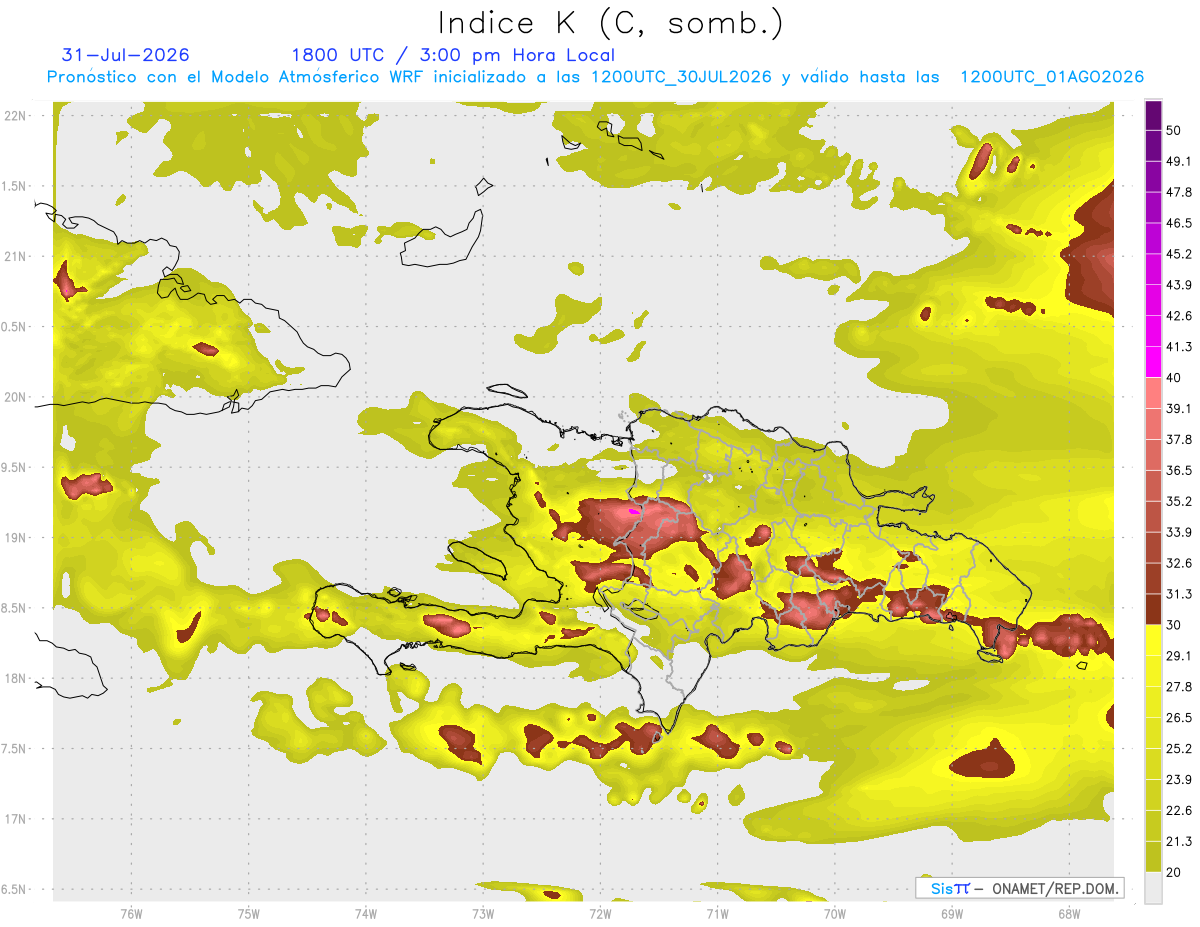Pick the dark brown color bar segment above 30
The image size is (1200, 927).
tap(1153, 609)
